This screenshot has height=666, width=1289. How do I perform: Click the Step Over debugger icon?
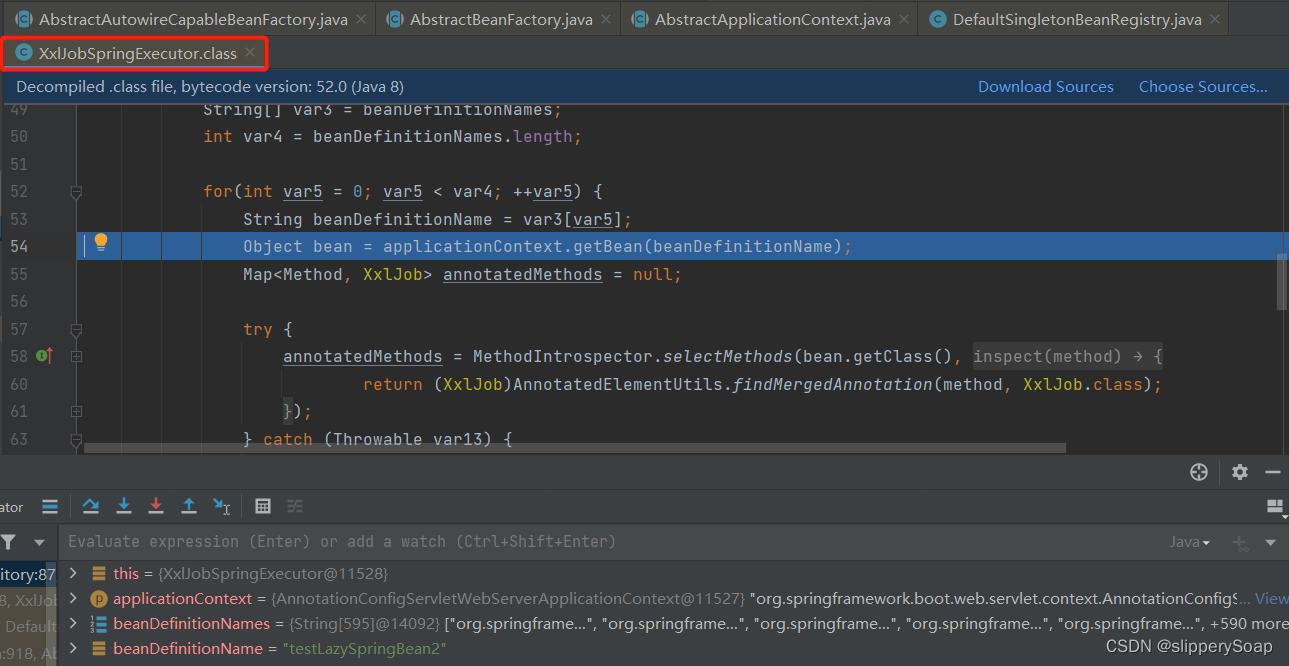(91, 506)
